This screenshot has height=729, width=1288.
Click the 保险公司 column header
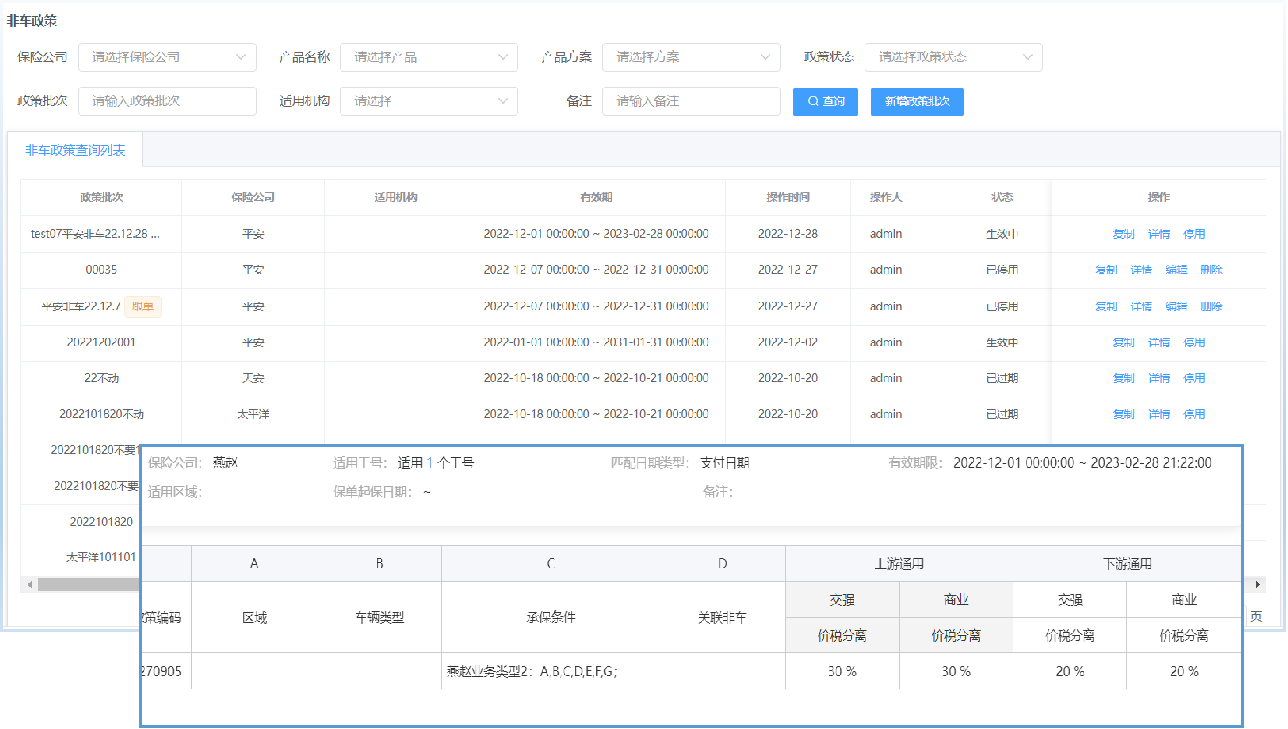click(x=253, y=197)
